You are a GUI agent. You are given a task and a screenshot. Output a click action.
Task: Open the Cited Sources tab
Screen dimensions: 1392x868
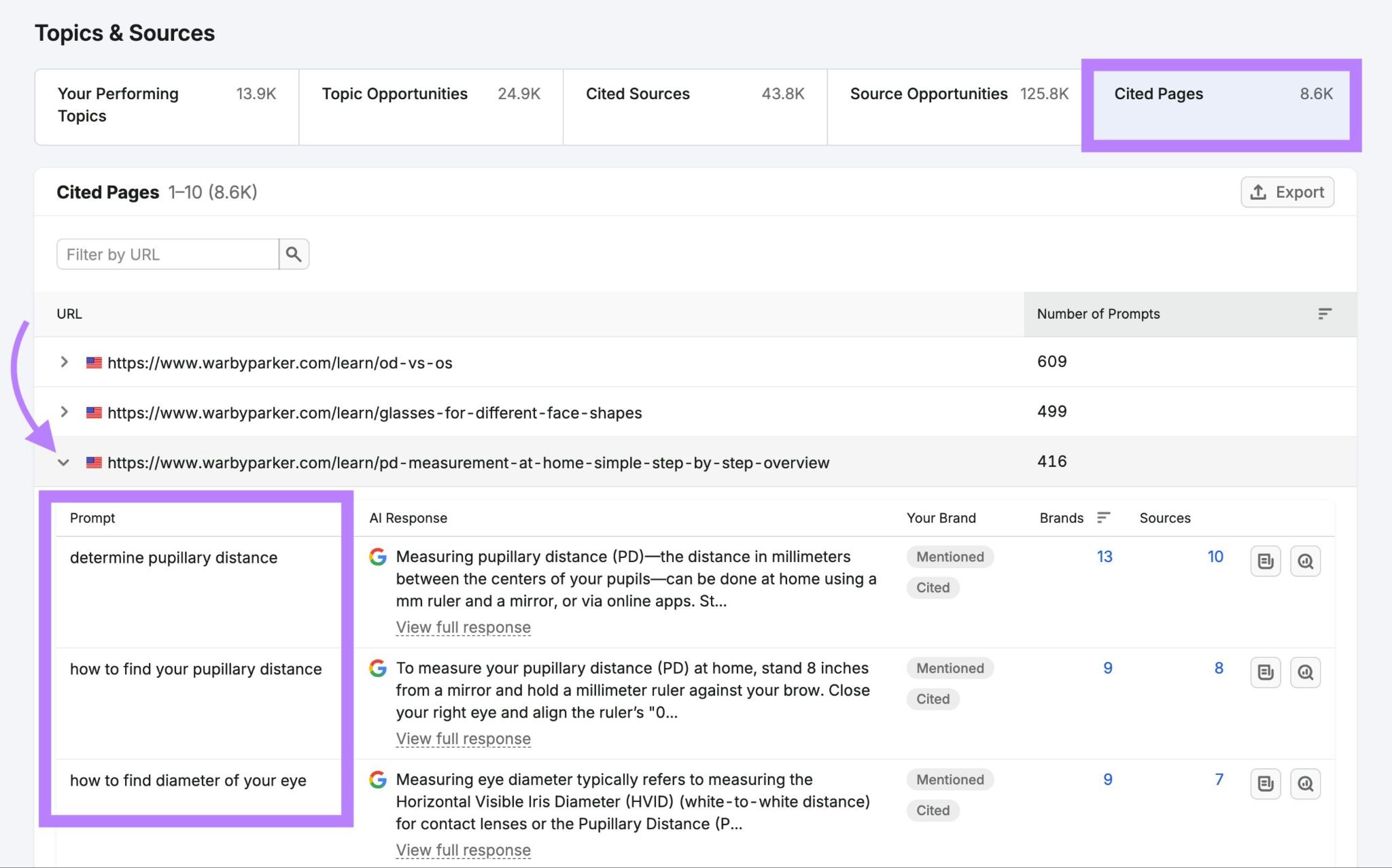695,107
